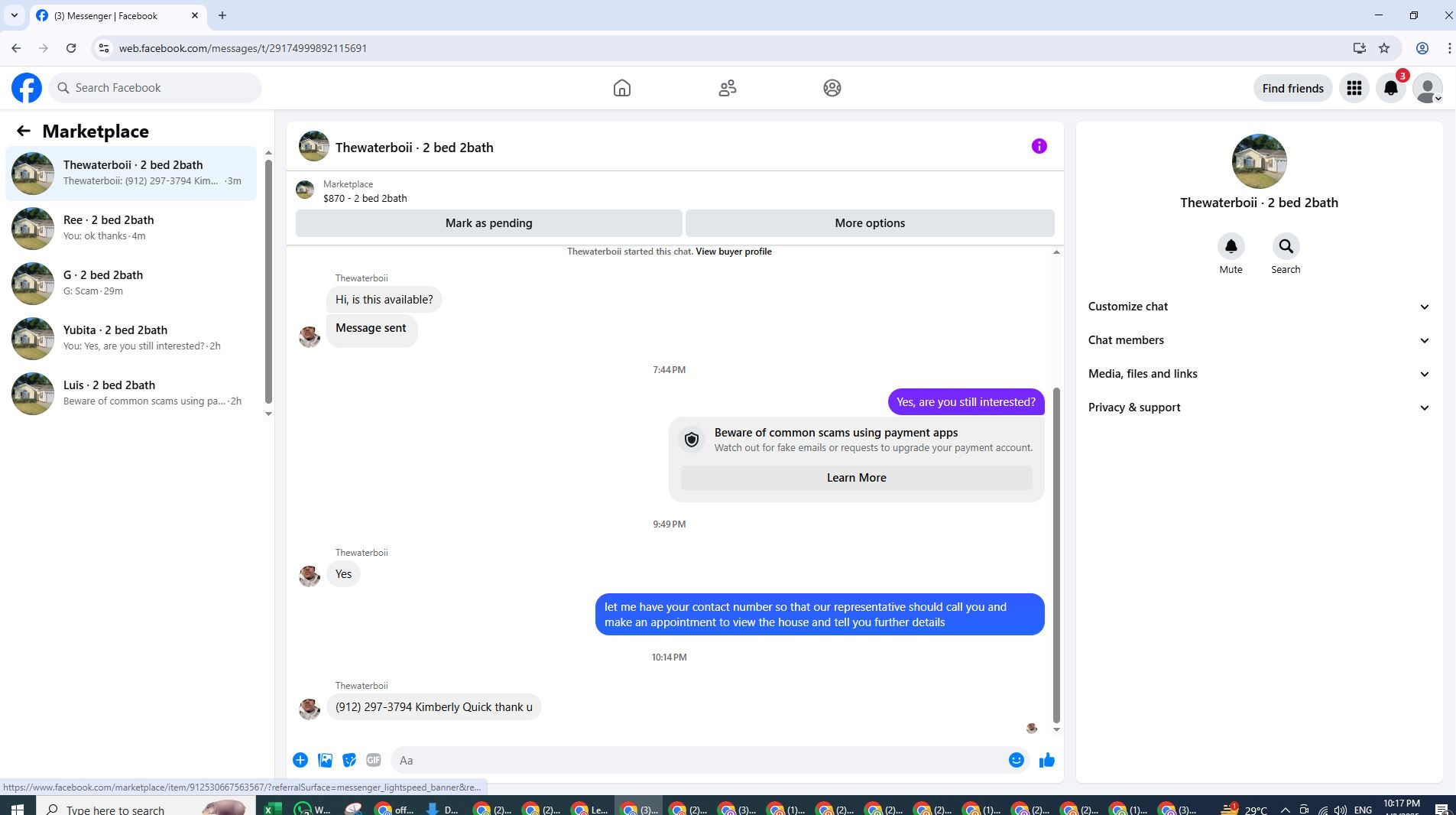This screenshot has width=1456, height=815.
Task: Reload the page in Chrome
Action: 71,48
